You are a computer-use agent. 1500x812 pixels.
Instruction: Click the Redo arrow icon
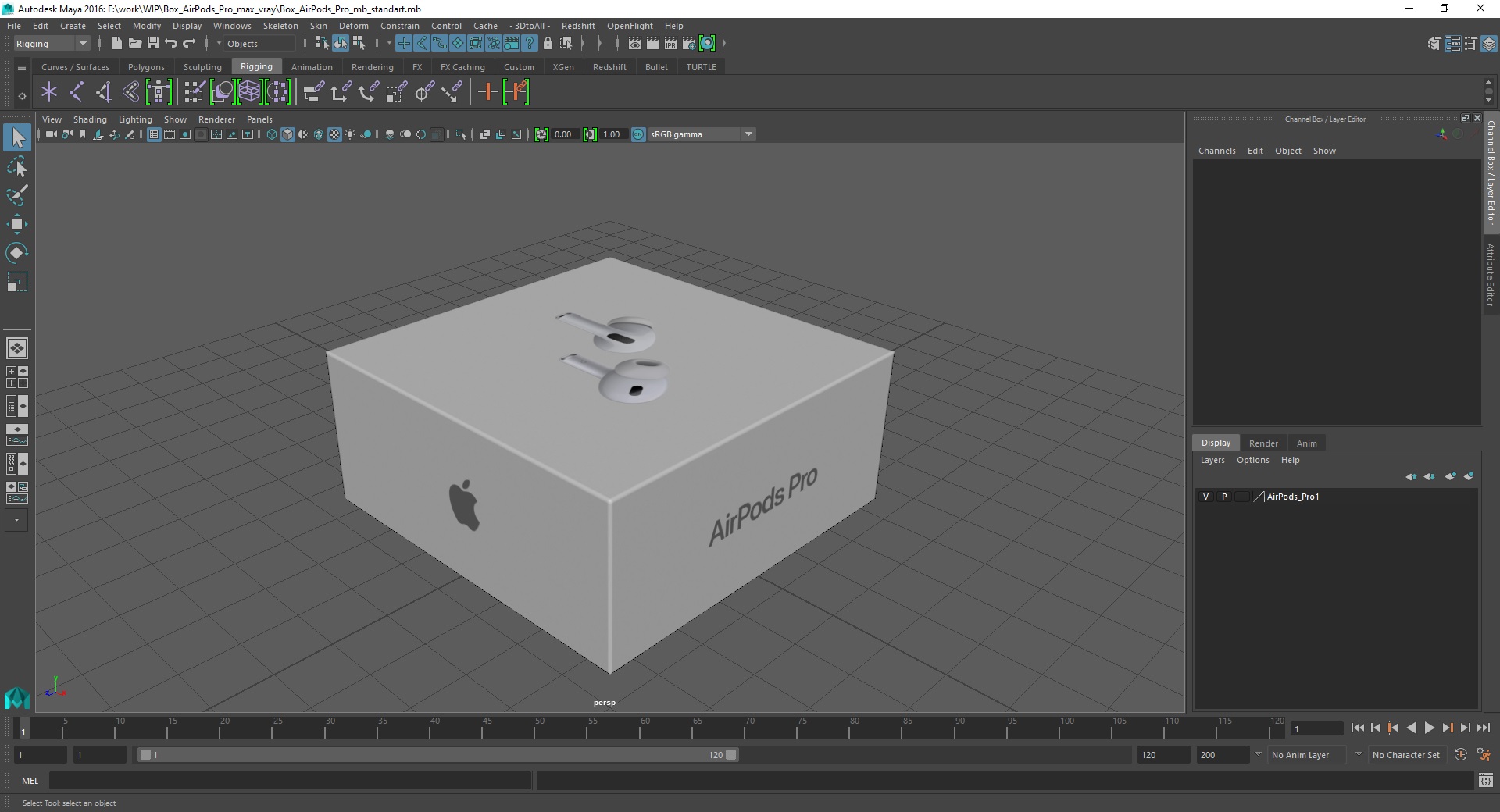(x=189, y=44)
